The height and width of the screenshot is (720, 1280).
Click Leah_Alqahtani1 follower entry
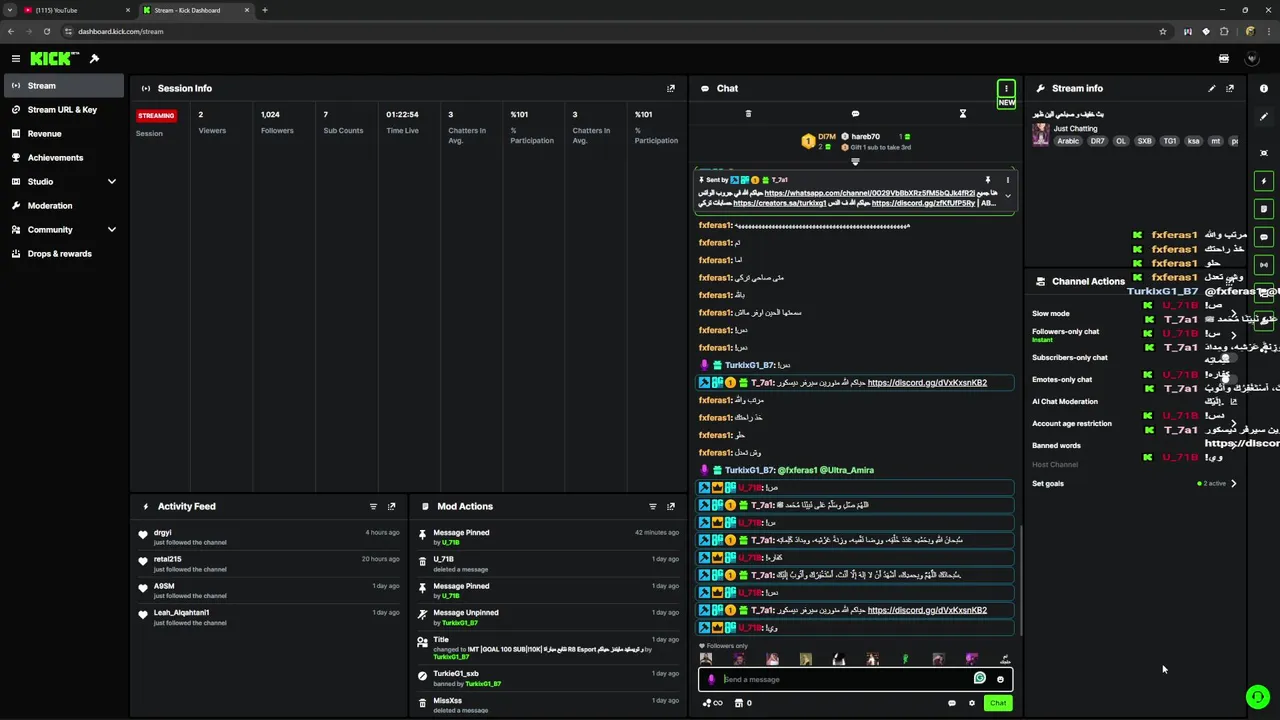pyautogui.click(x=181, y=612)
